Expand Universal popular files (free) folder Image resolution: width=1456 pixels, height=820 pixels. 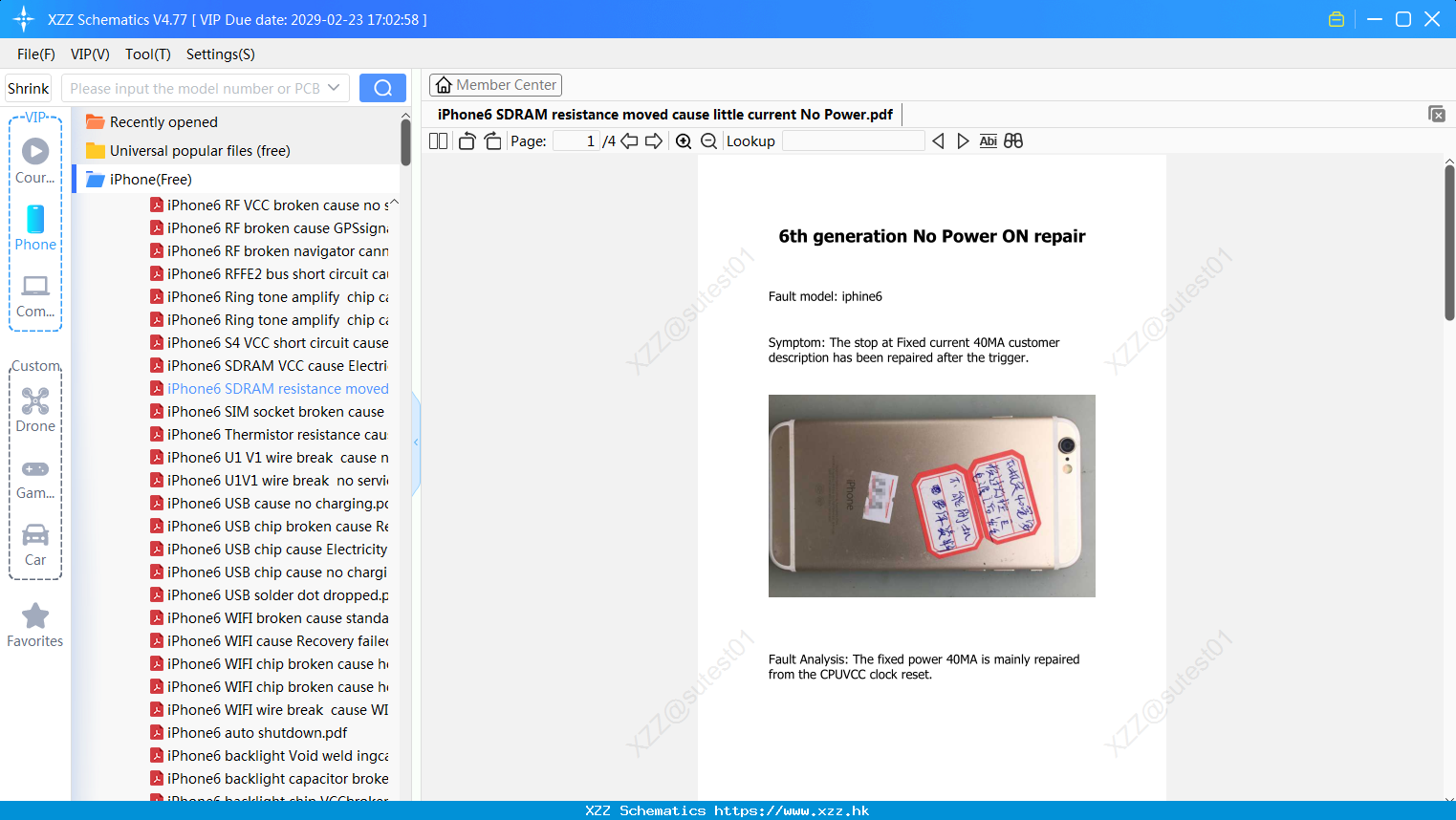point(187,151)
